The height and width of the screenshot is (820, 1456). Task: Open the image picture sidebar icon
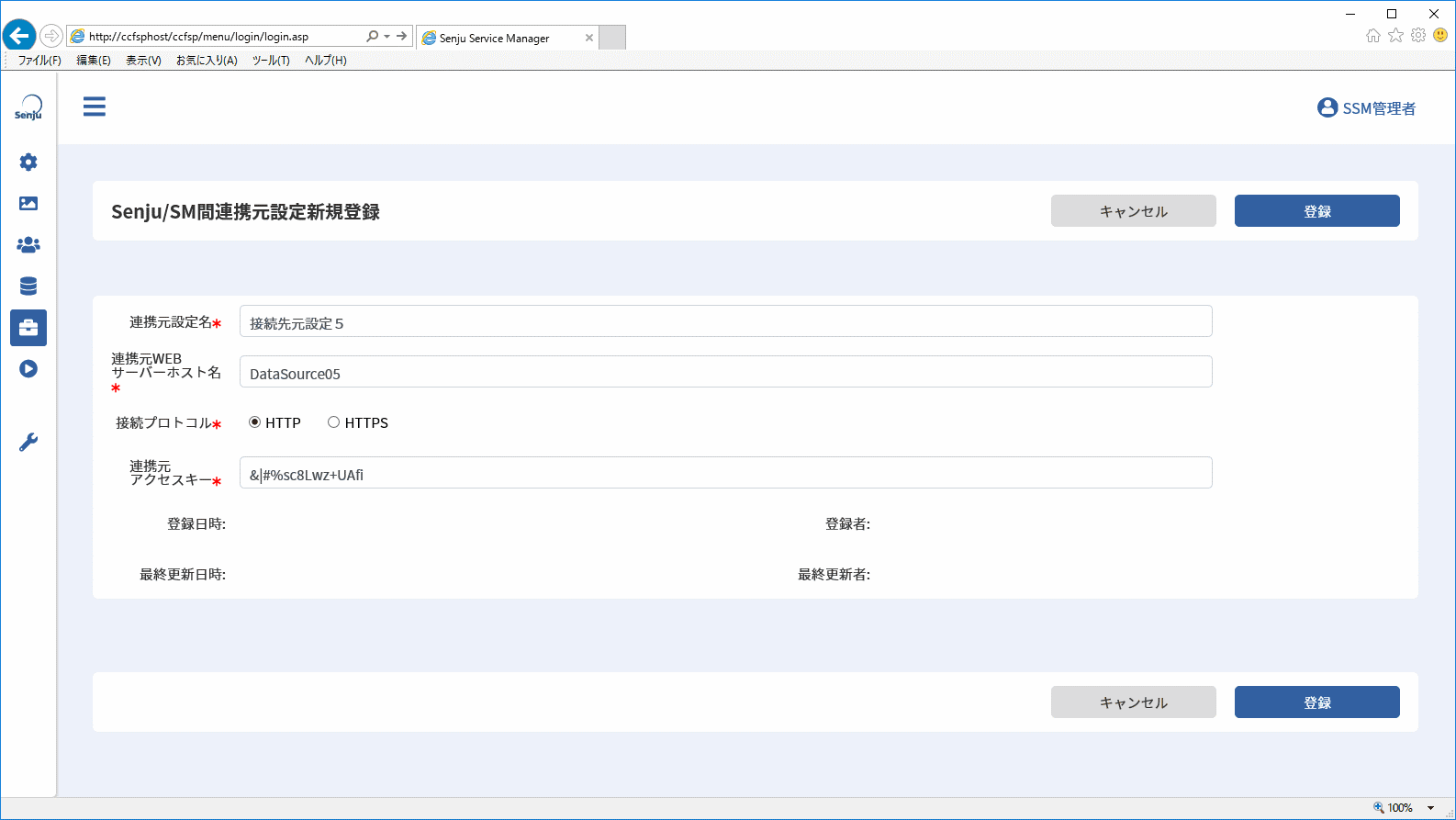(28, 203)
